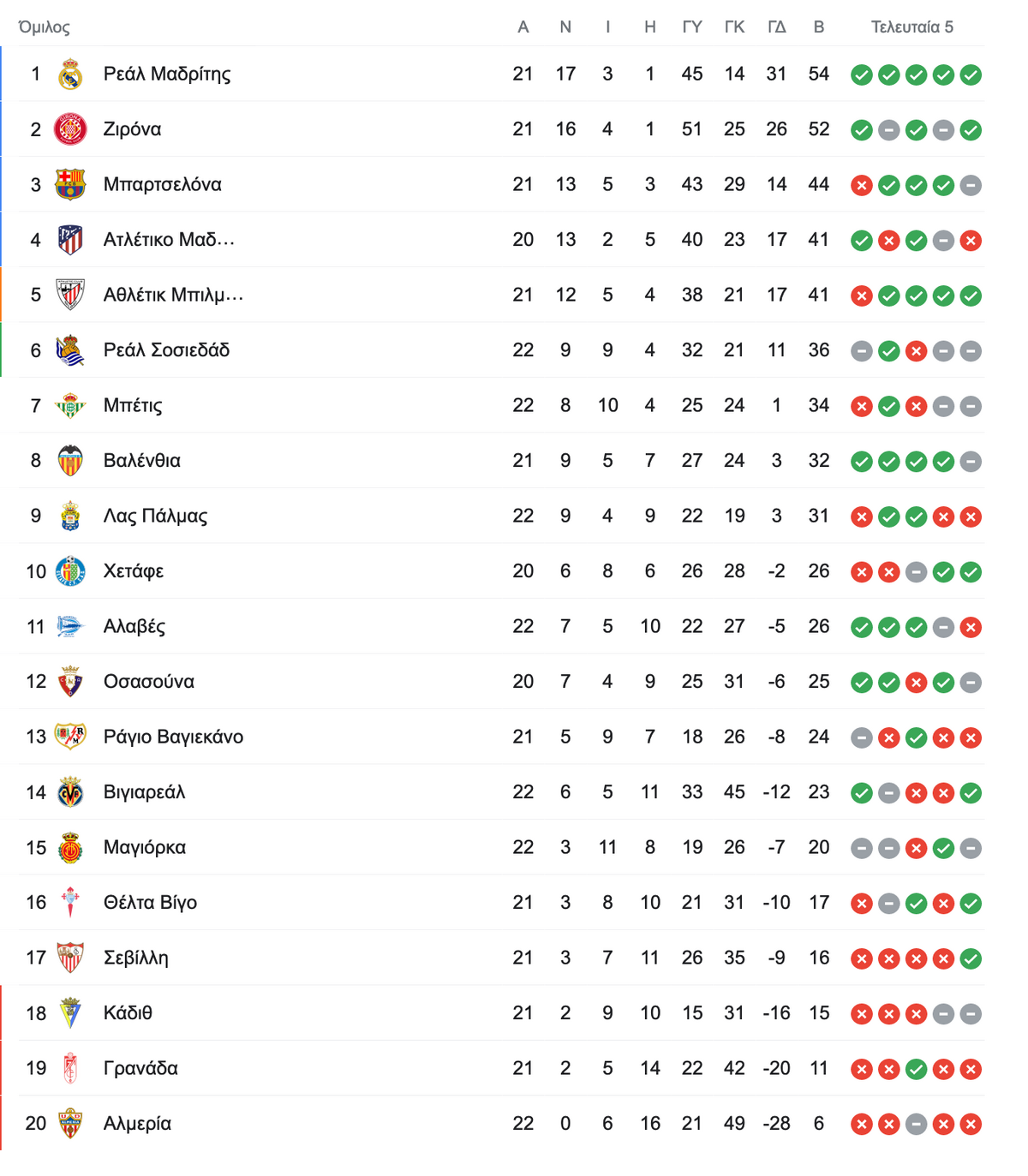The width and height of the screenshot is (1028, 1176).
Task: Open the Γρανάδα team link
Action: (x=140, y=1068)
